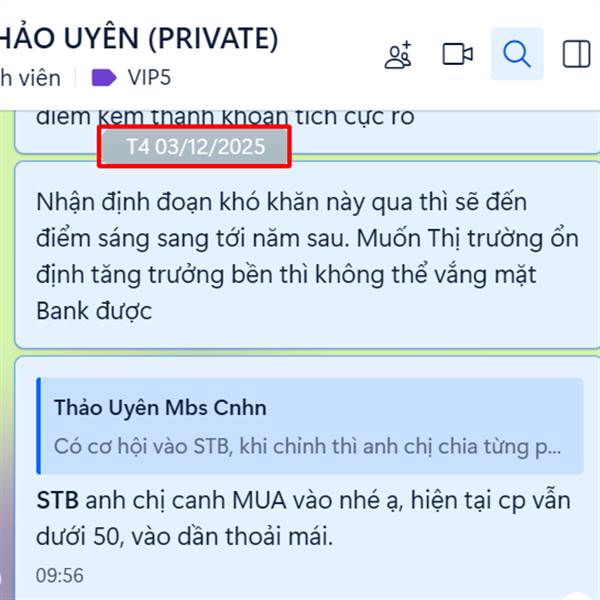
Task: Click the T4 03/12/2025 date marker
Action: point(194,147)
